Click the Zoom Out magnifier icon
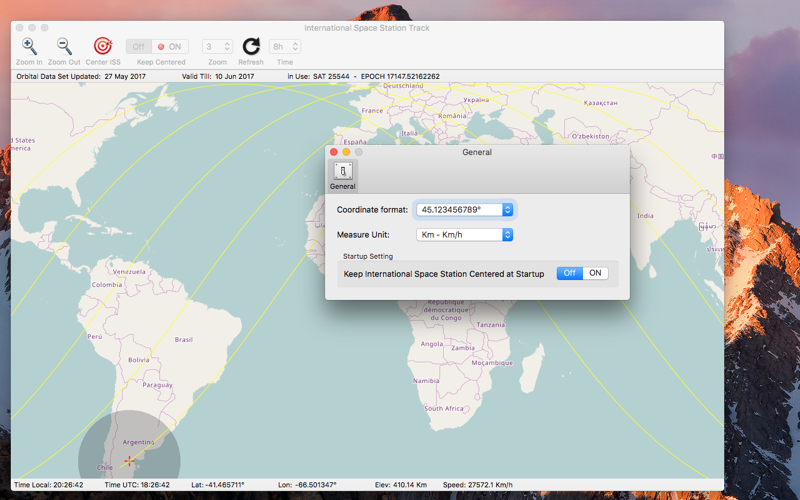The height and width of the screenshot is (500, 800). click(64, 46)
